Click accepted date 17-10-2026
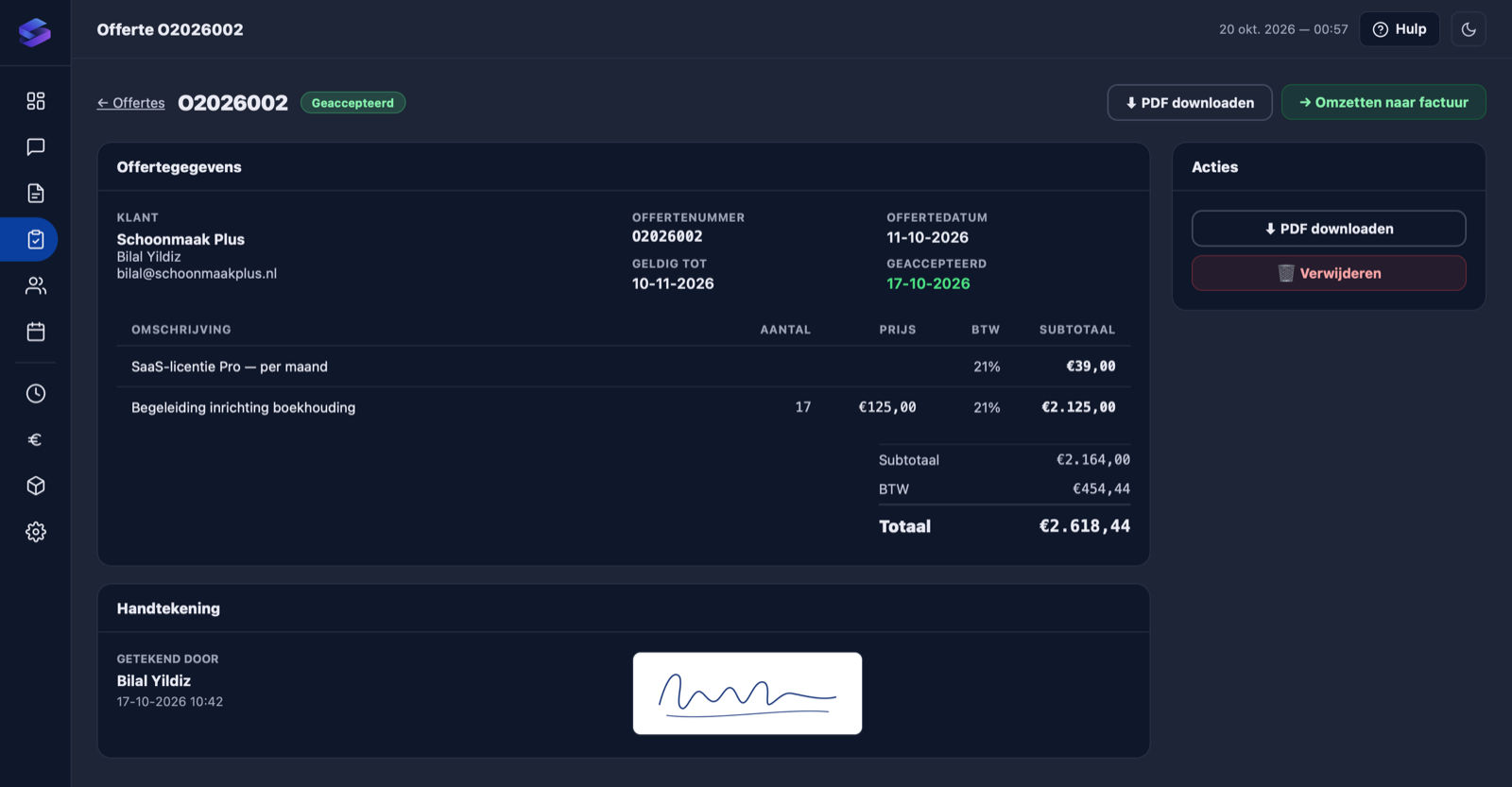 928,283
